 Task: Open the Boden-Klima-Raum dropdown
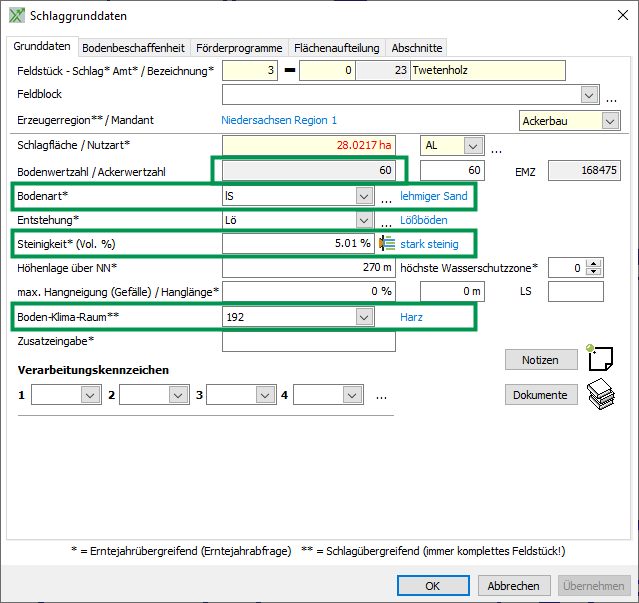[363, 317]
